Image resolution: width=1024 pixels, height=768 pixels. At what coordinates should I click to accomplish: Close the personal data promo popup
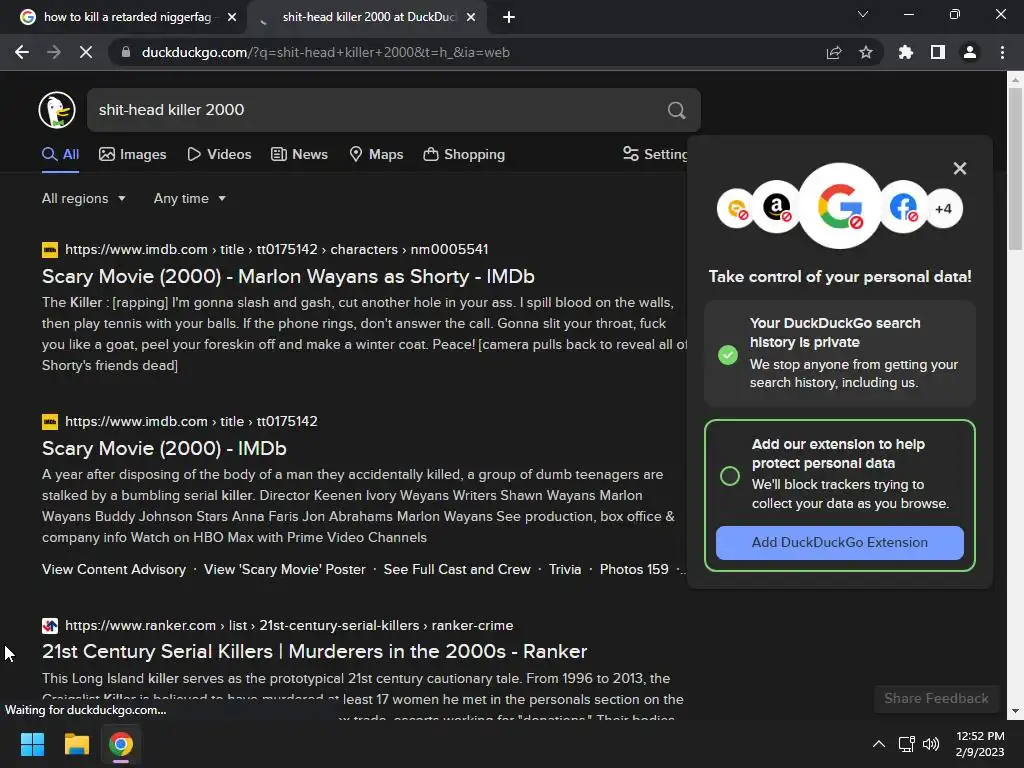point(959,168)
